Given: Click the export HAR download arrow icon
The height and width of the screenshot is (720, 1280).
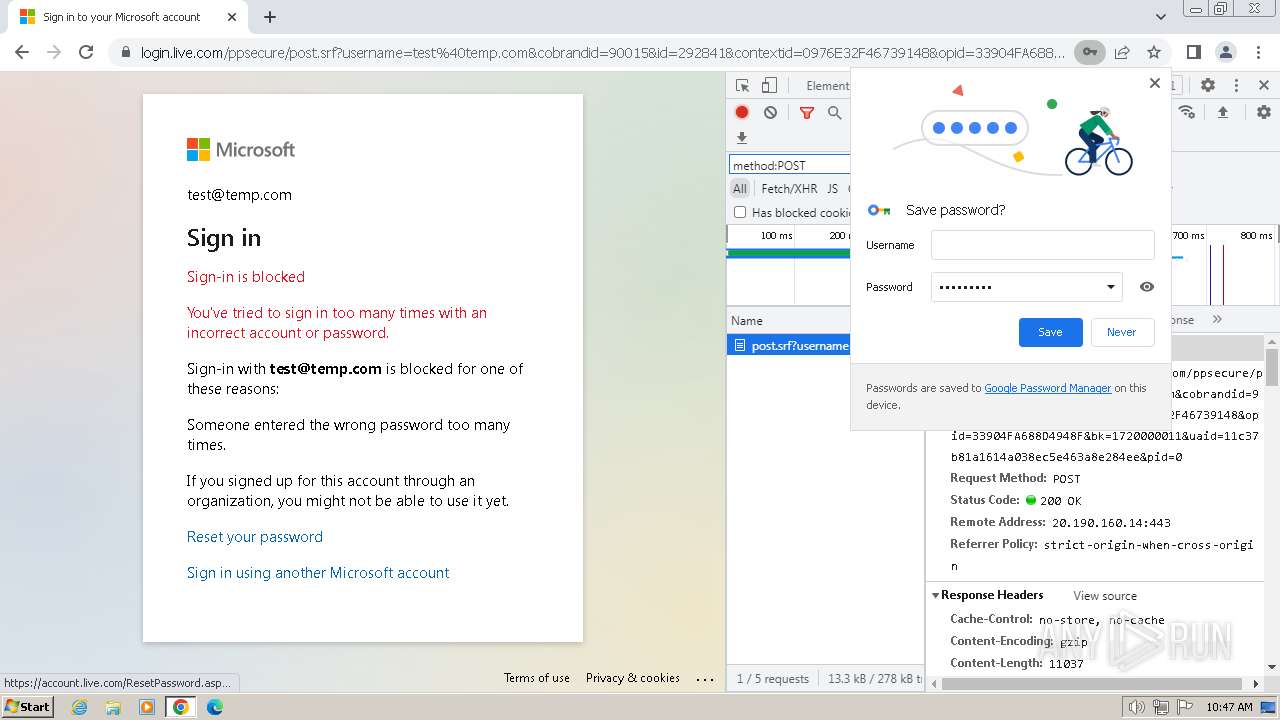Looking at the screenshot, I should click(x=742, y=138).
